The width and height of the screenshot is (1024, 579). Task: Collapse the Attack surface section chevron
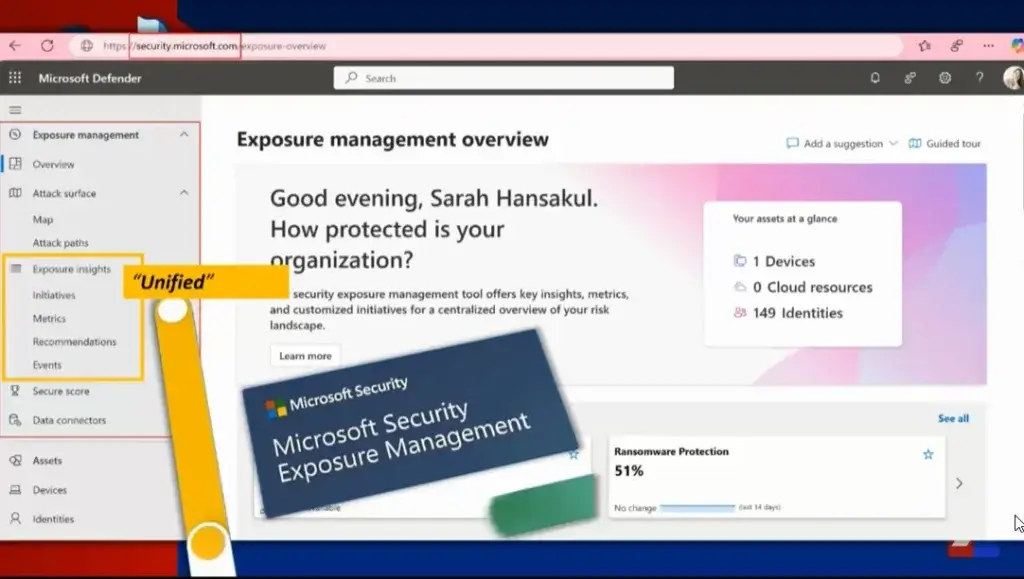click(184, 193)
